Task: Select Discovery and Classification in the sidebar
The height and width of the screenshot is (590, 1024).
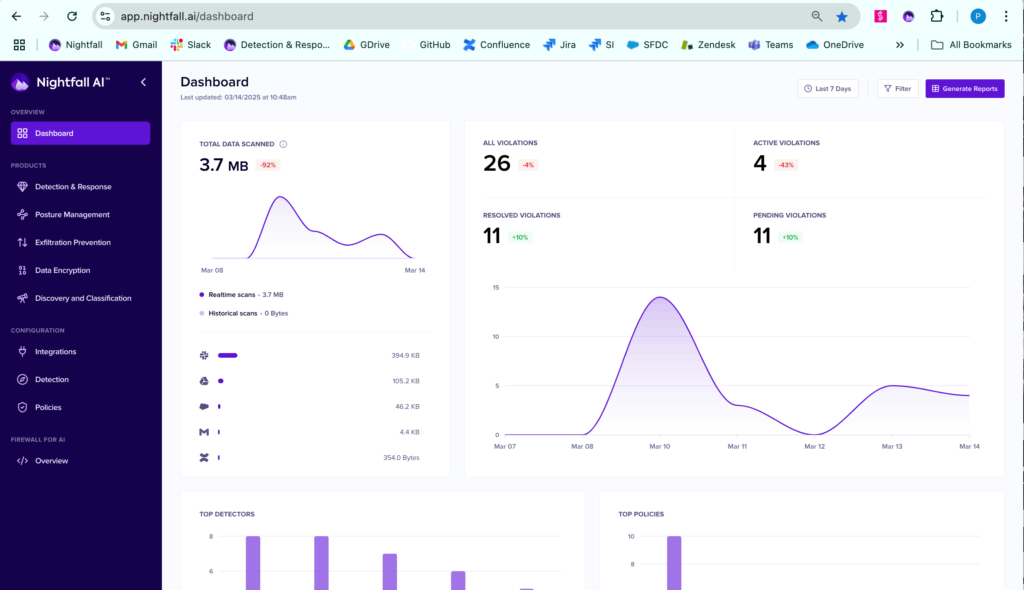Action: [82, 299]
